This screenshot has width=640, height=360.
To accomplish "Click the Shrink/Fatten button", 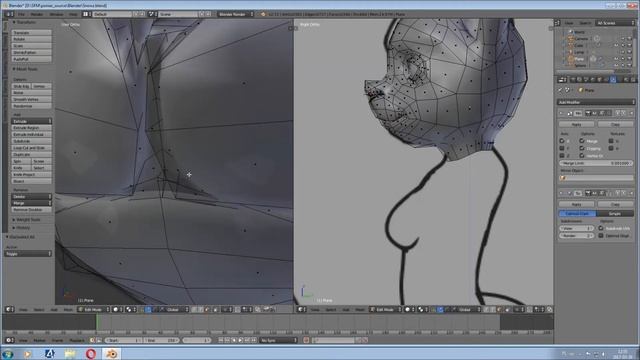I will (31, 52).
